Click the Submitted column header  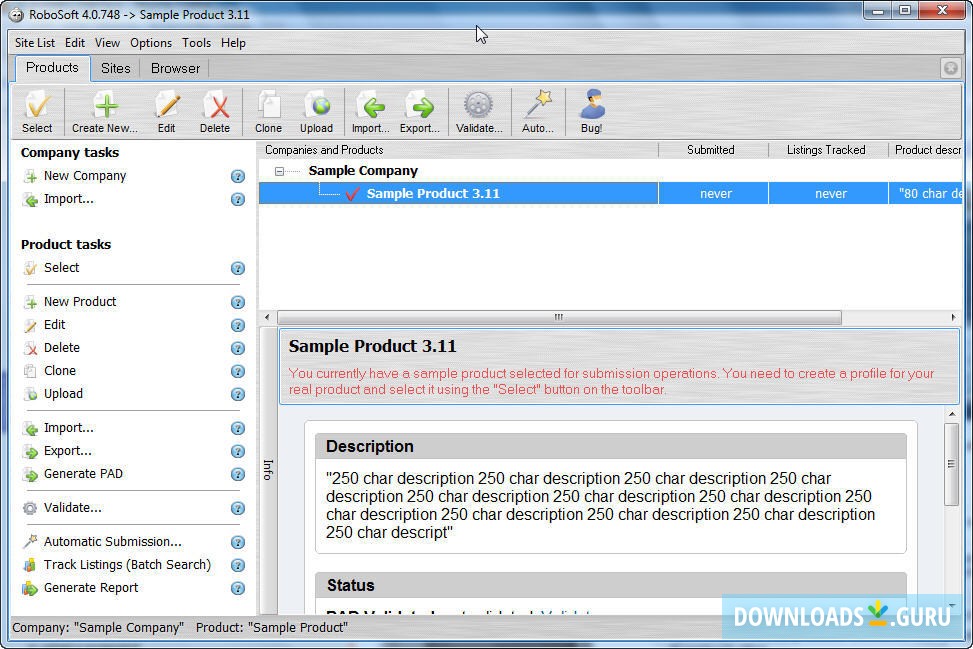712,150
